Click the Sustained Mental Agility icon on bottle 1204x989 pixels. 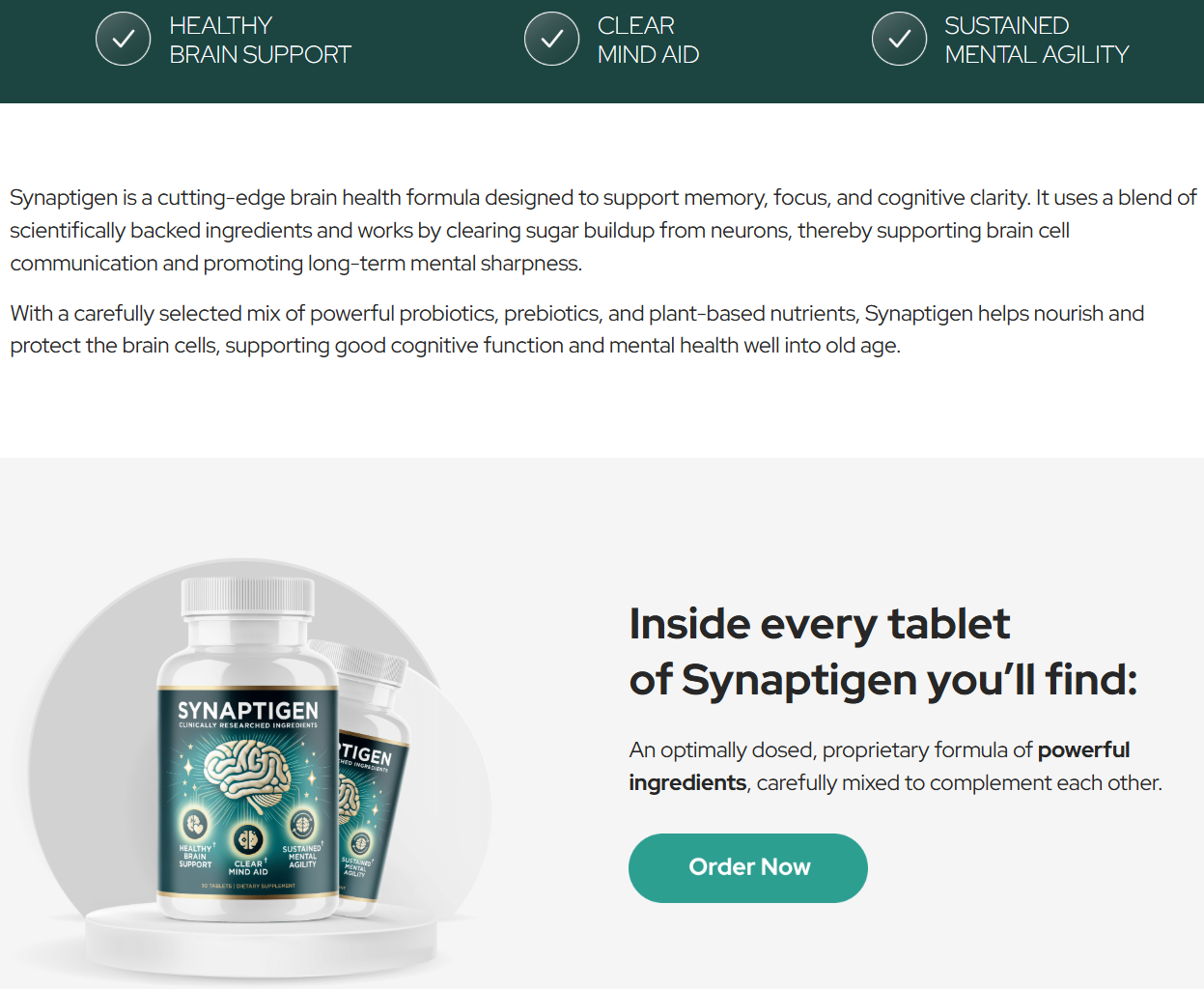(x=302, y=824)
